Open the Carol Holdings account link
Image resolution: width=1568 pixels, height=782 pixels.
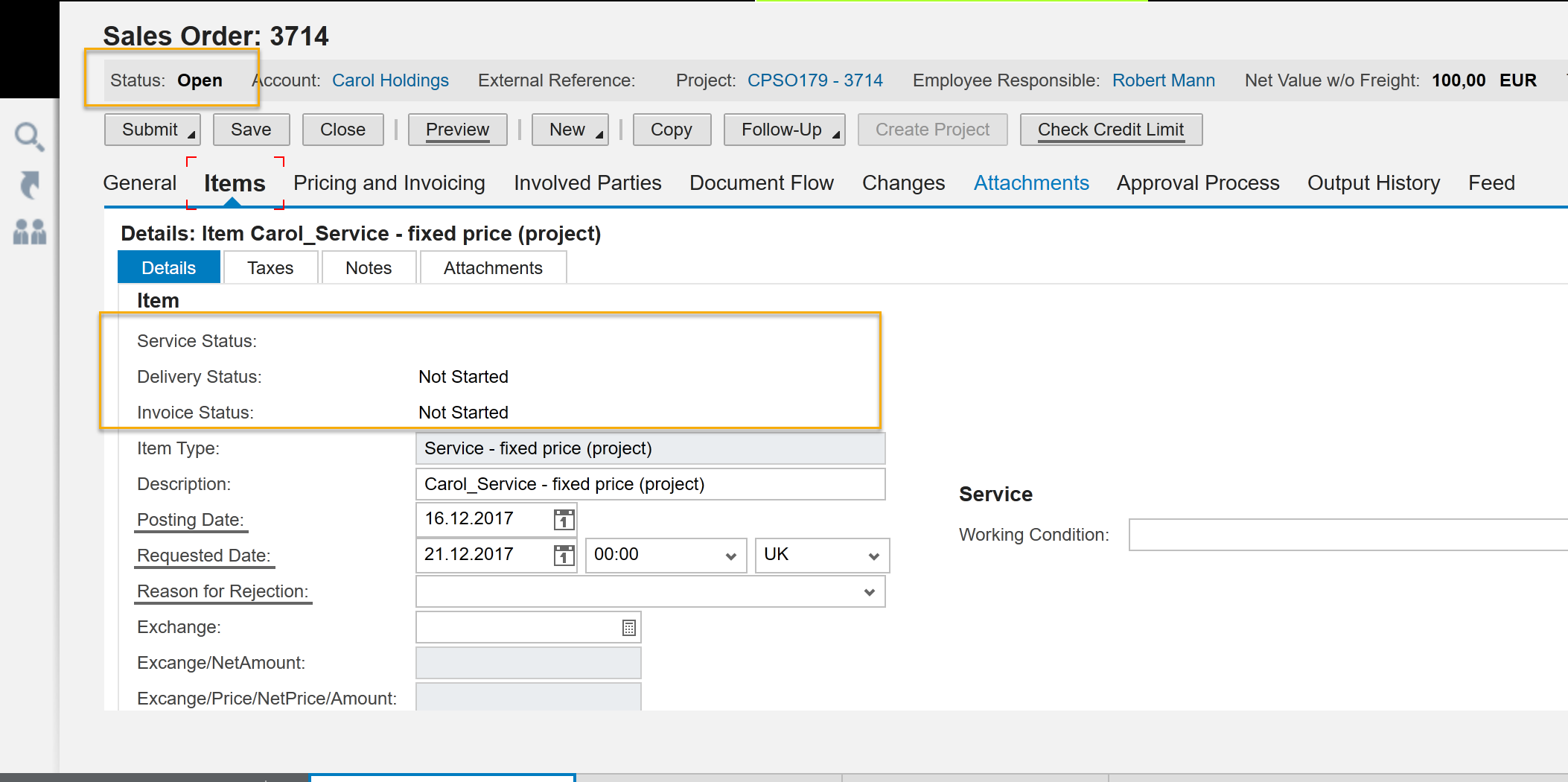click(x=390, y=80)
